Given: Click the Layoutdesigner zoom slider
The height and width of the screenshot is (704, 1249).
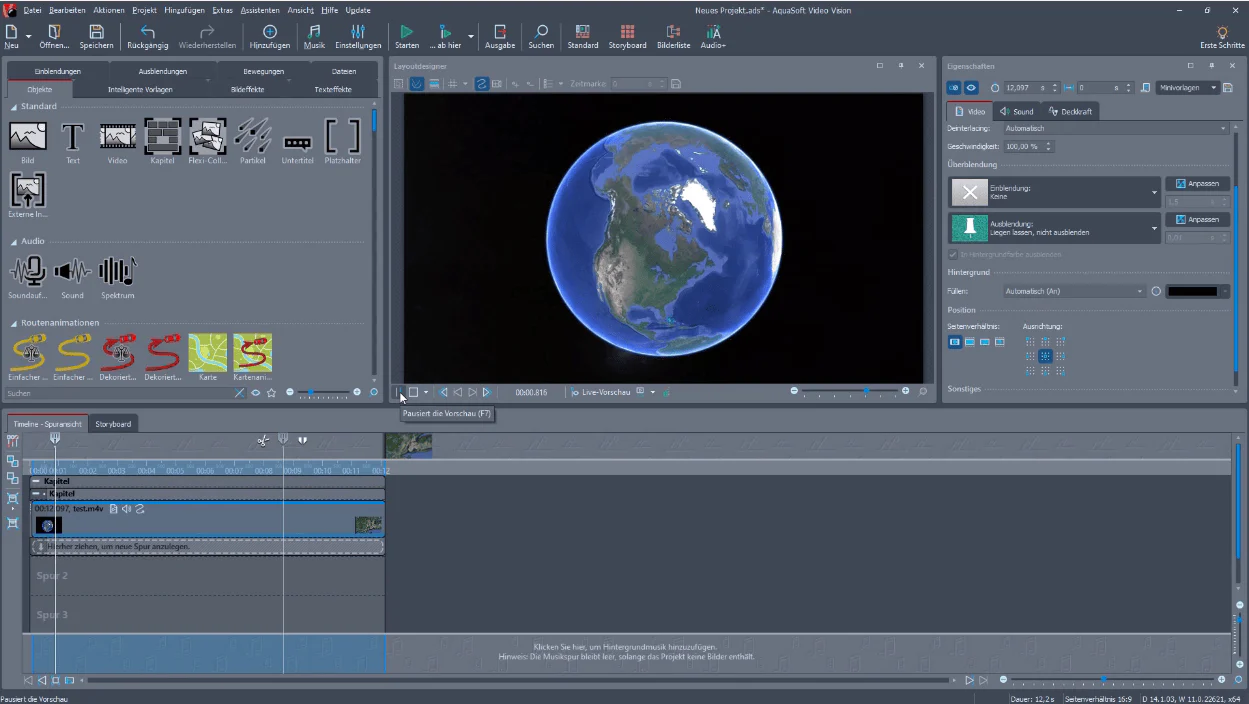Looking at the screenshot, I should tap(850, 391).
